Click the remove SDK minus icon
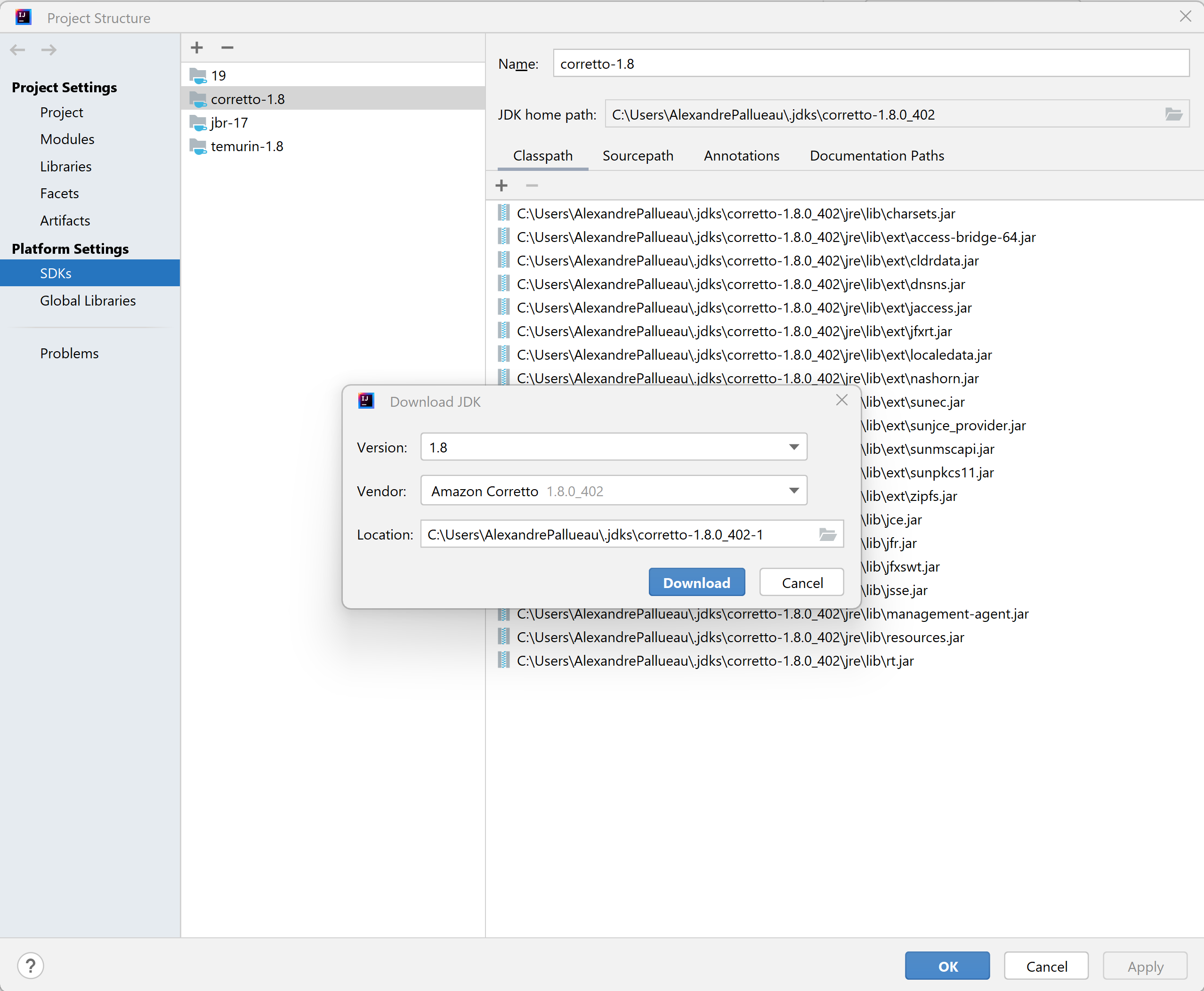The image size is (1204, 991). pyautogui.click(x=227, y=48)
